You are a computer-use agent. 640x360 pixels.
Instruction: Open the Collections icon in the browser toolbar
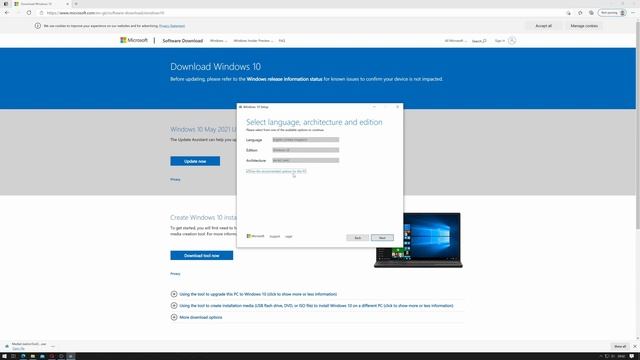(591, 13)
